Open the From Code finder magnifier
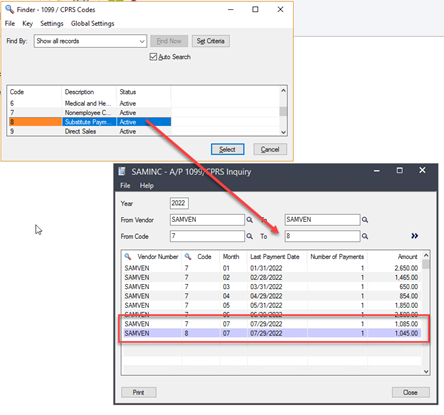 (249, 236)
